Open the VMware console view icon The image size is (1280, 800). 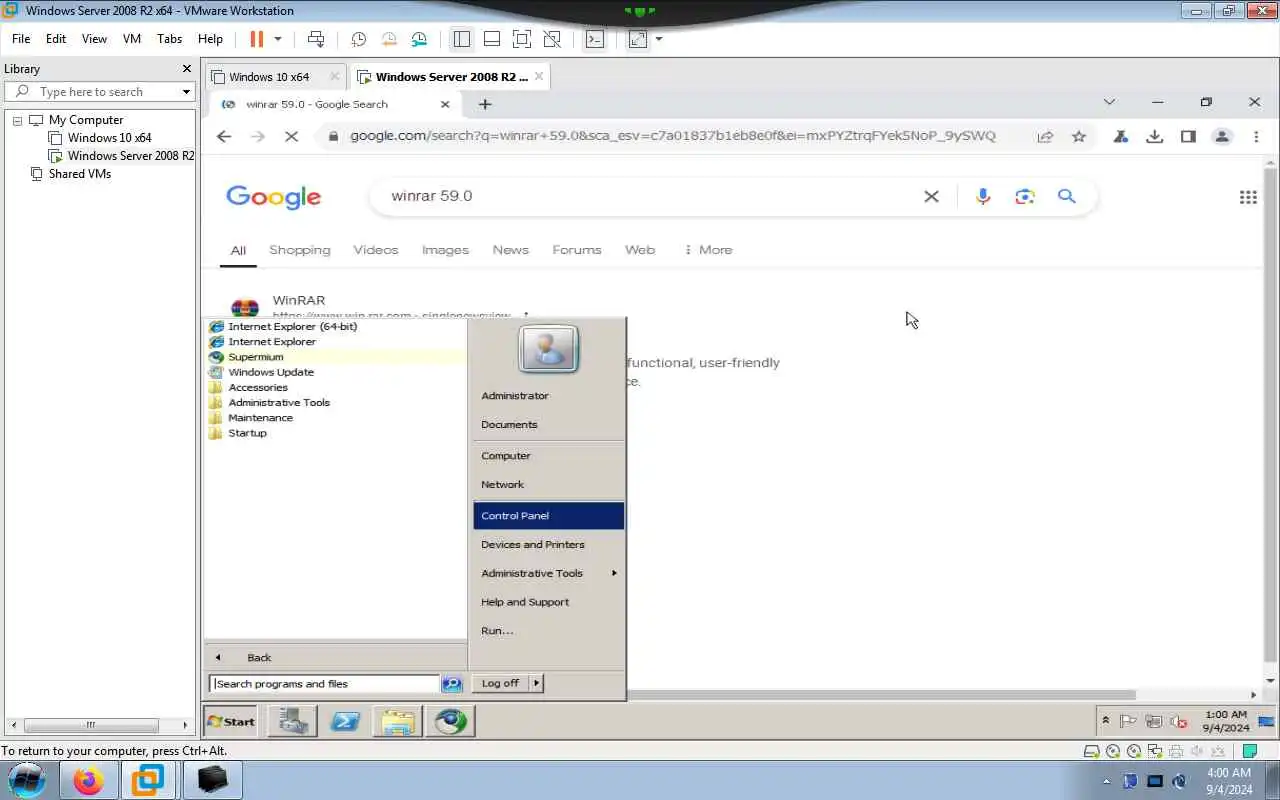tap(595, 39)
